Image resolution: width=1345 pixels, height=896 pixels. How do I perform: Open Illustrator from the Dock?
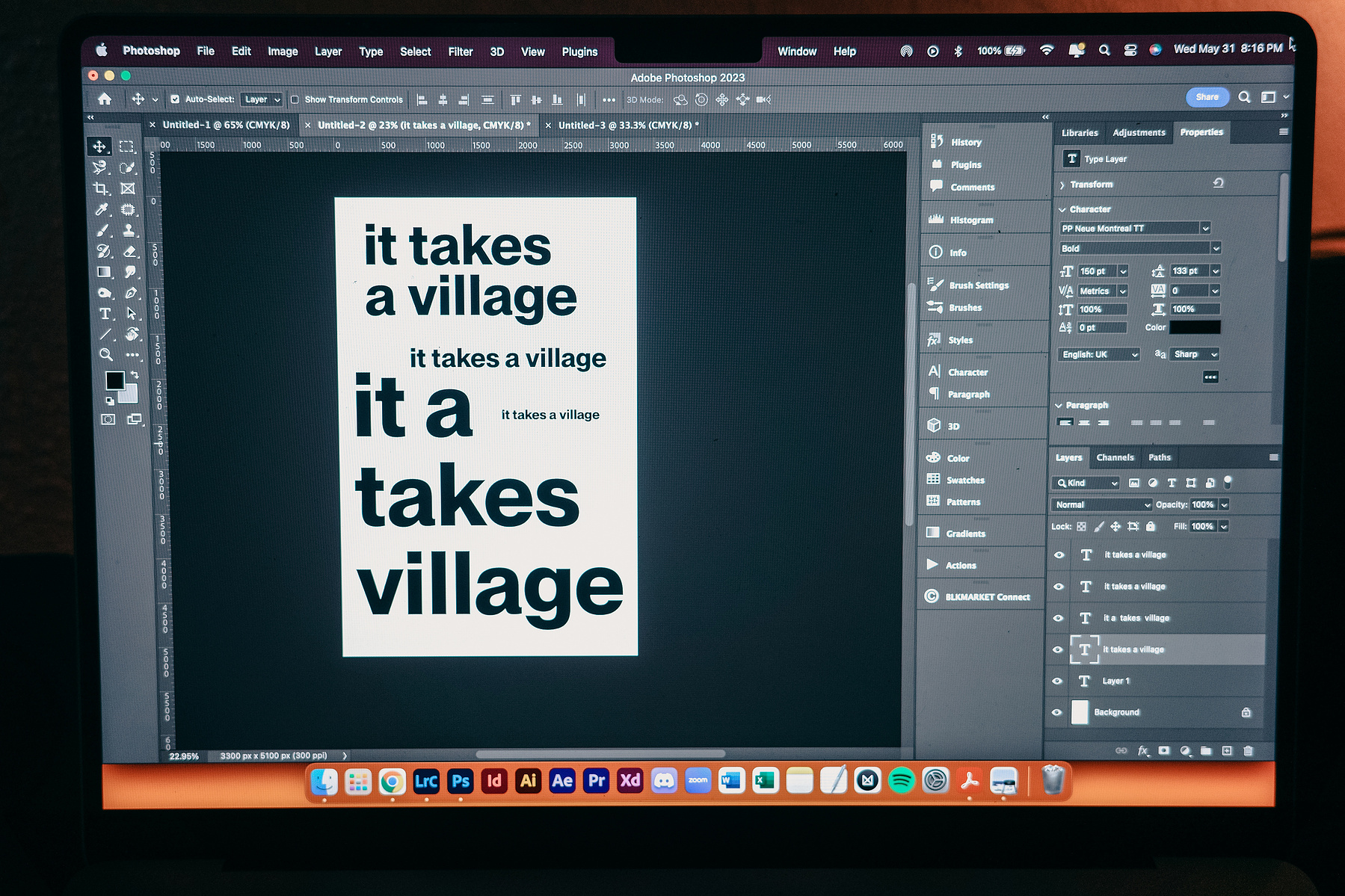(528, 781)
